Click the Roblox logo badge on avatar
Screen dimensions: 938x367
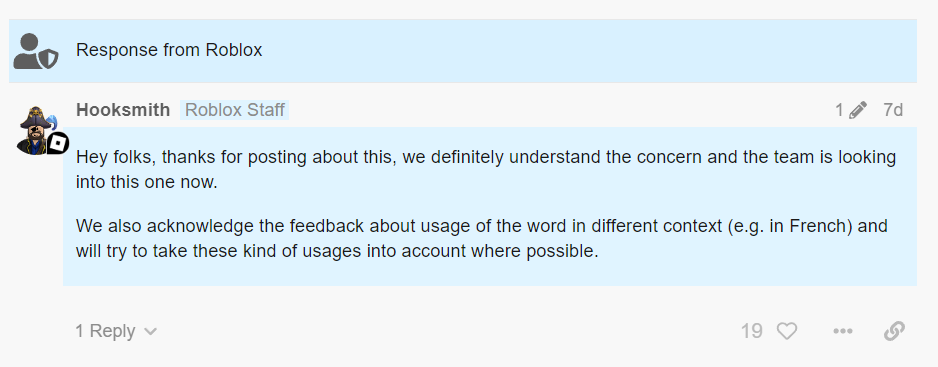click(x=58, y=144)
